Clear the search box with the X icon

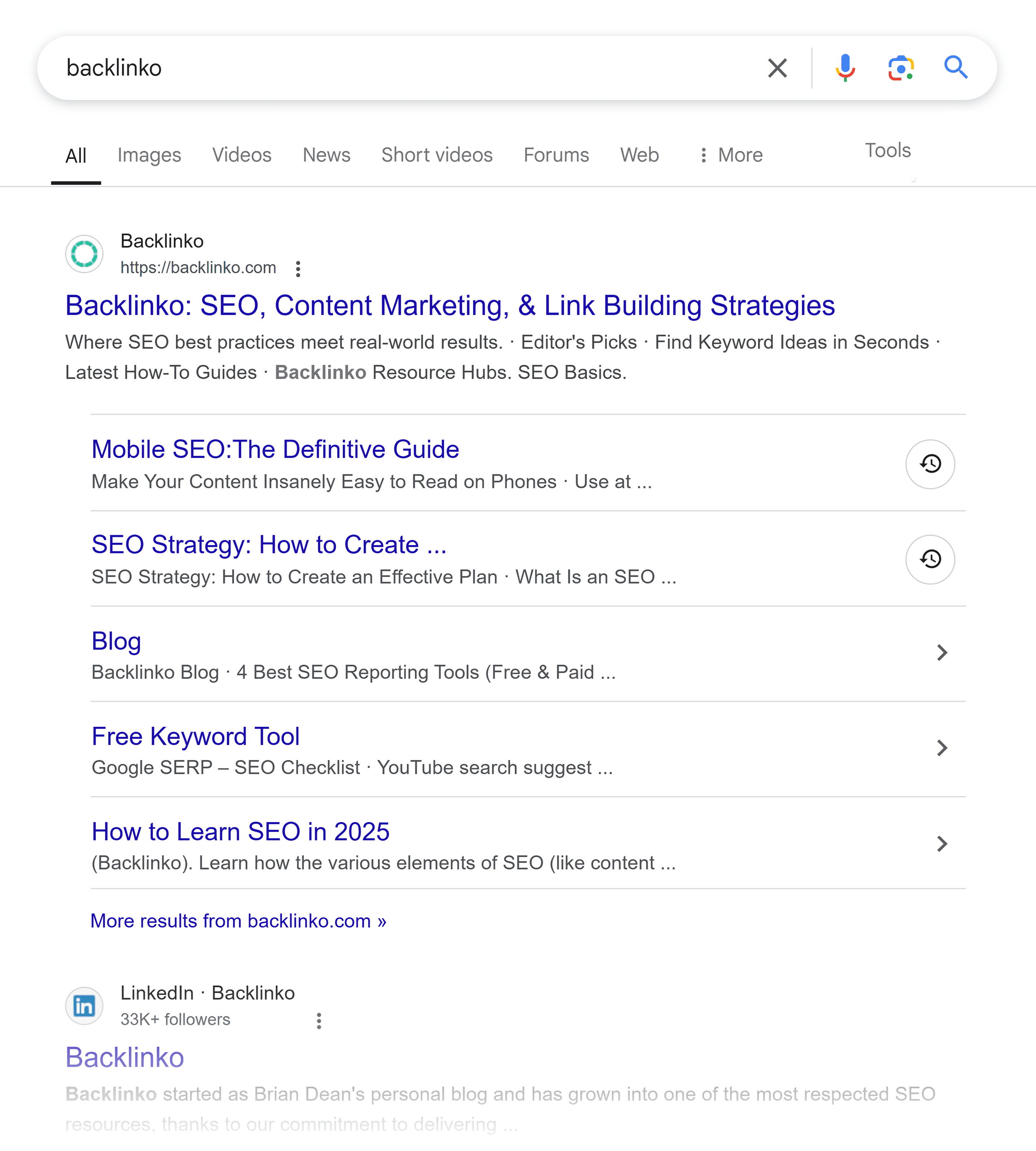coord(777,68)
